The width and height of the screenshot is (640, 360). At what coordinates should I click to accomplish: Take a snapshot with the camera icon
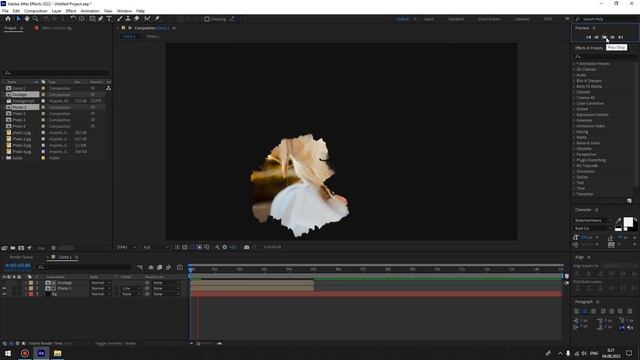(x=247, y=247)
